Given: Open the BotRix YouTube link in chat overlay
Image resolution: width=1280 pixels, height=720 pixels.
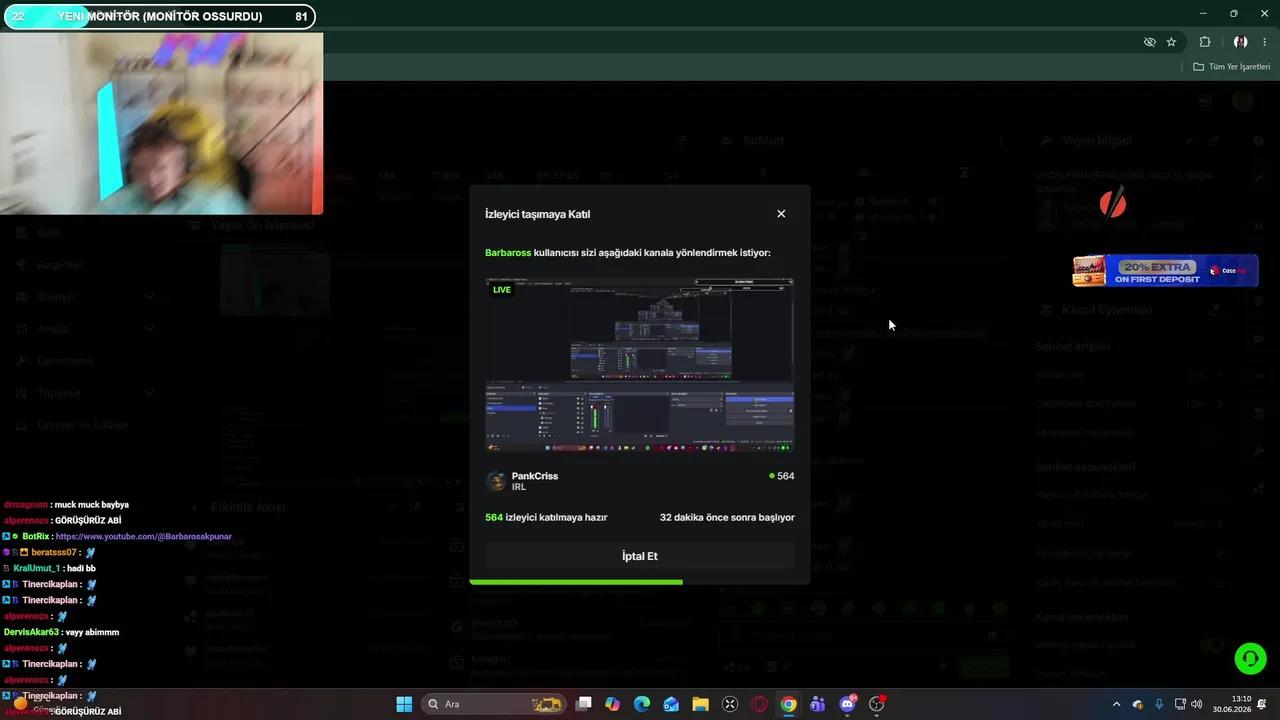Looking at the screenshot, I should point(143,537).
